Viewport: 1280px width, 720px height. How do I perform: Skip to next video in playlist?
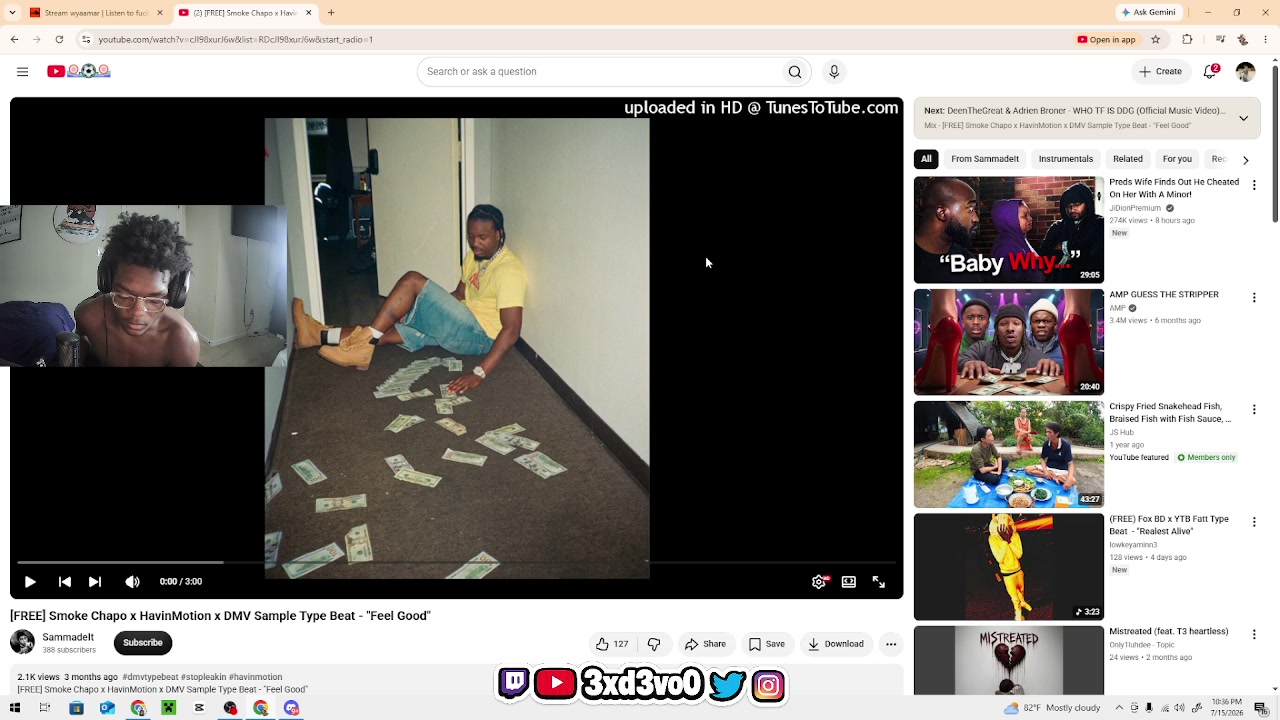point(95,582)
